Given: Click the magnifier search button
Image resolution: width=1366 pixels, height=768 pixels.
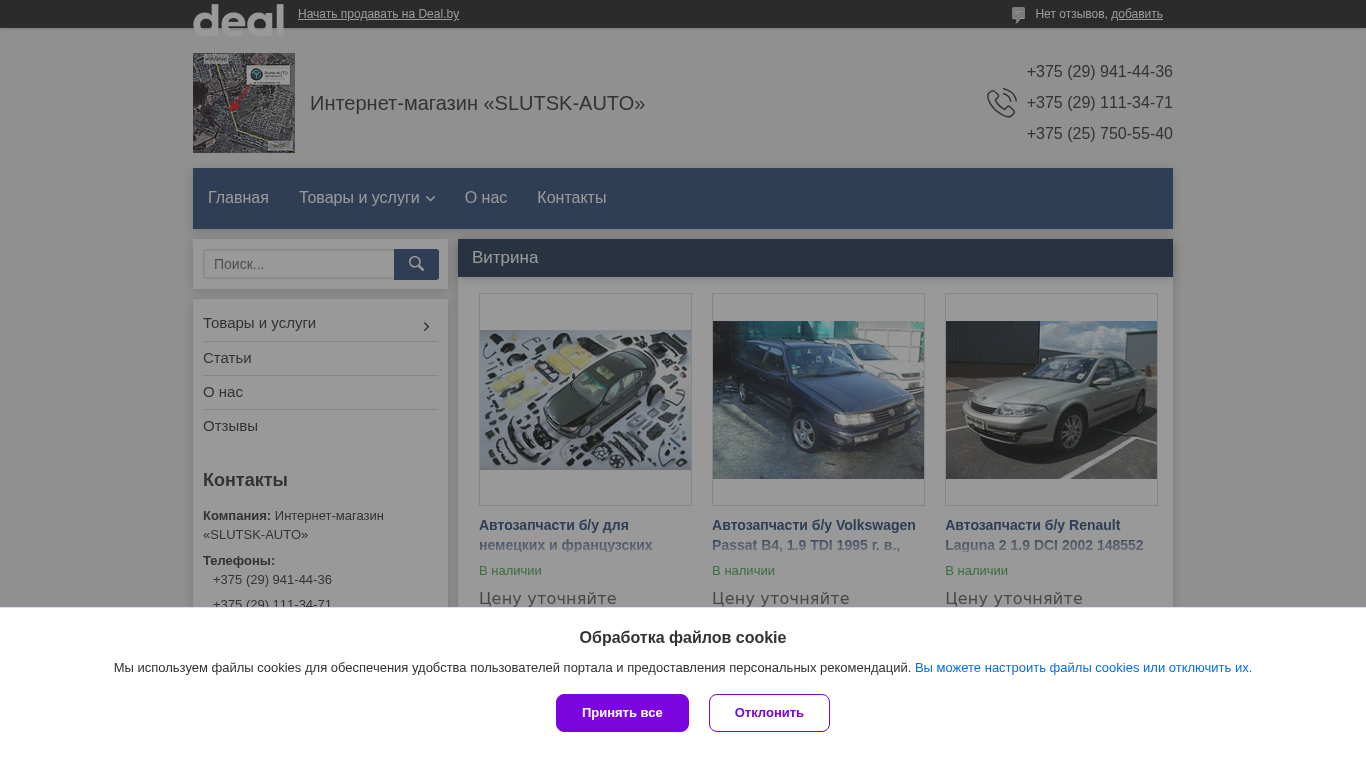Looking at the screenshot, I should tap(416, 264).
